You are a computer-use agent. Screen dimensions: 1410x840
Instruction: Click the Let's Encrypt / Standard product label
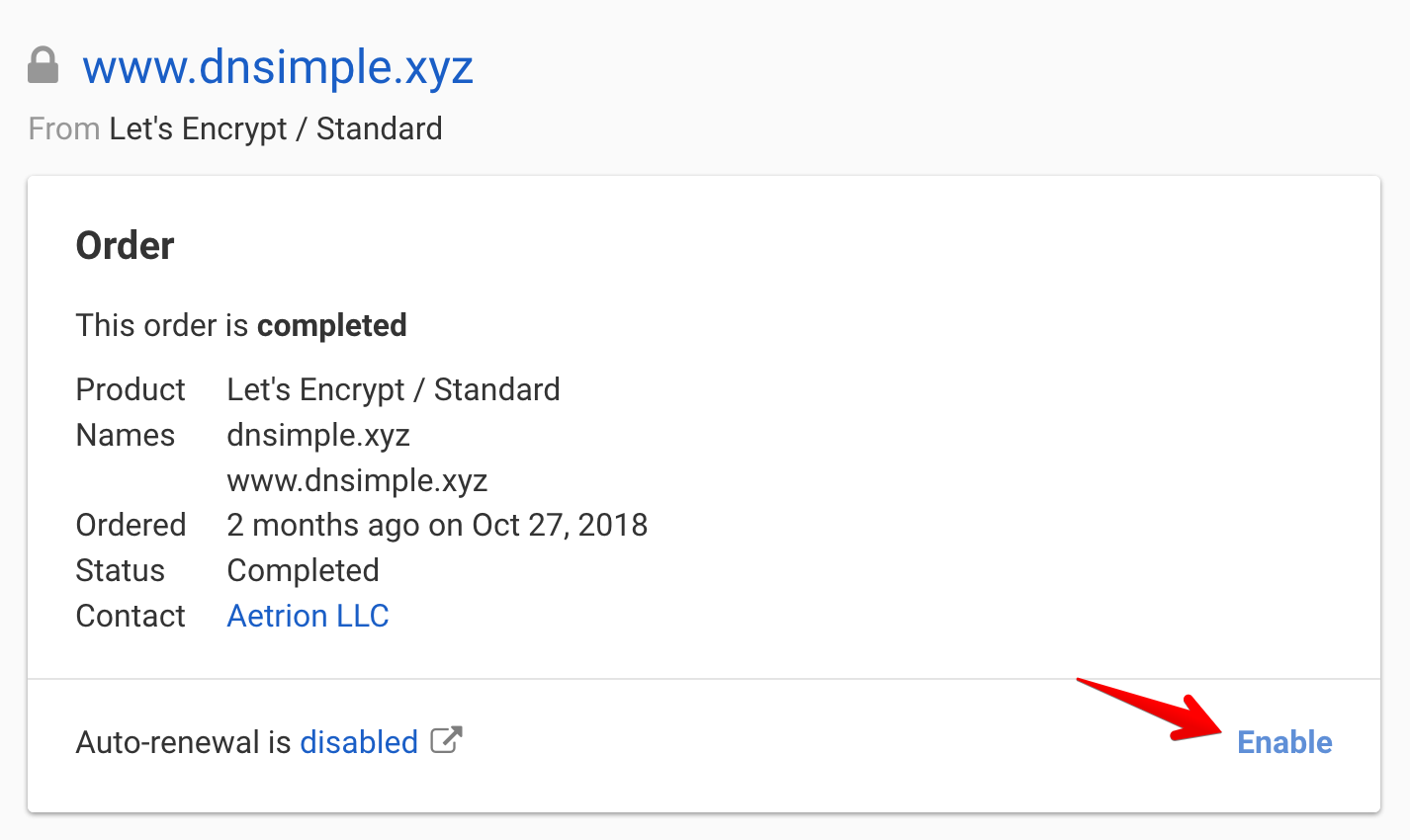[x=393, y=388]
